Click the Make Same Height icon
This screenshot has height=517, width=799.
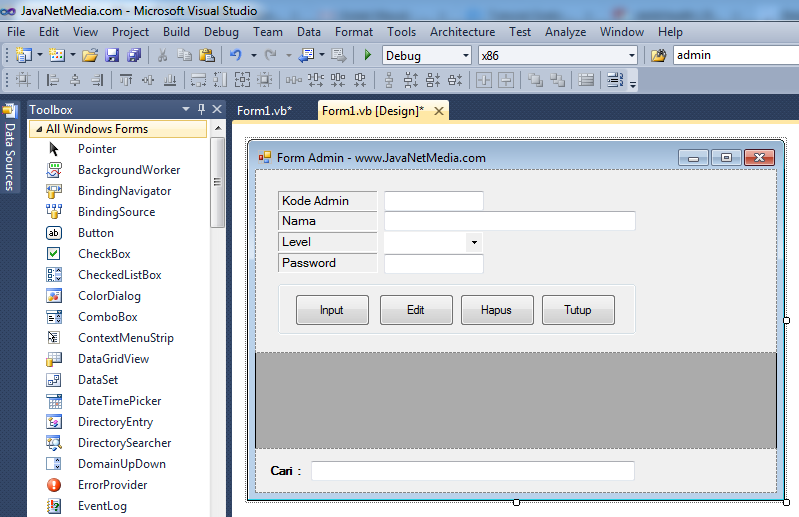[220, 80]
